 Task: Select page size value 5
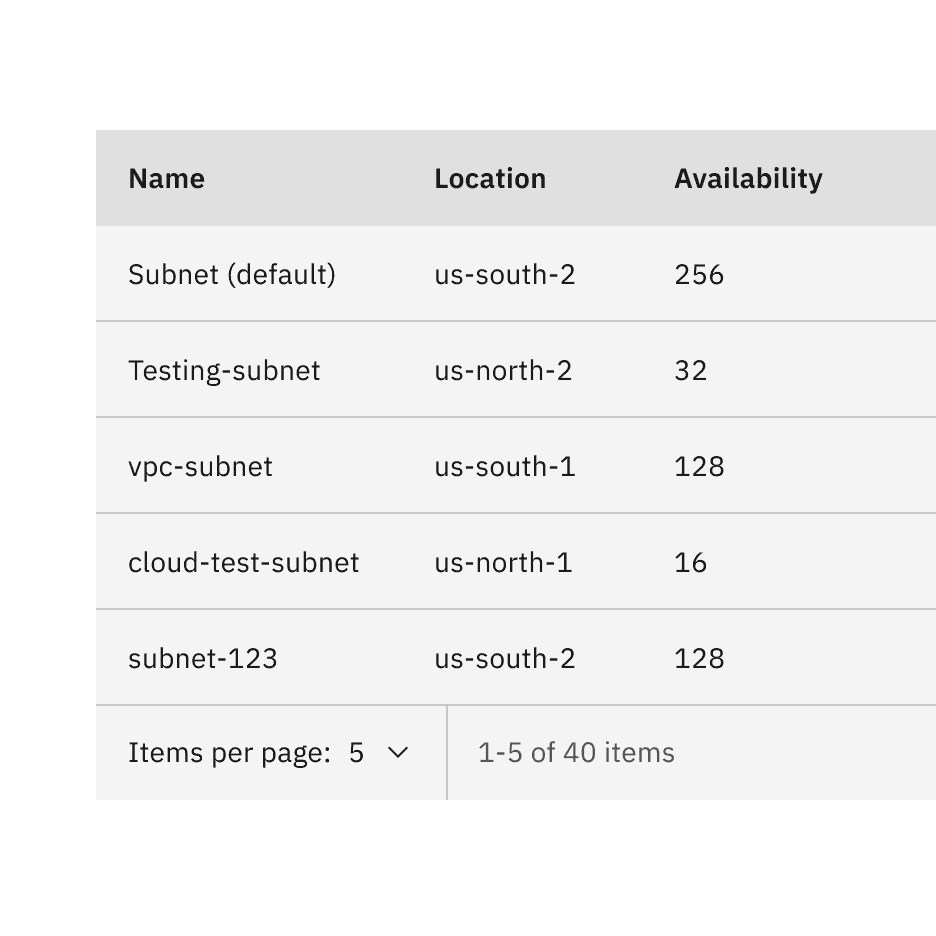coord(356,752)
